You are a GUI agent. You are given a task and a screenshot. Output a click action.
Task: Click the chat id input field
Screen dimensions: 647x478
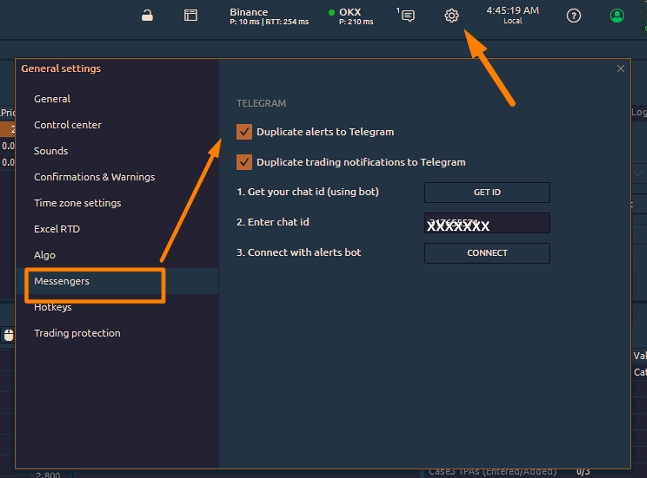[487, 223]
